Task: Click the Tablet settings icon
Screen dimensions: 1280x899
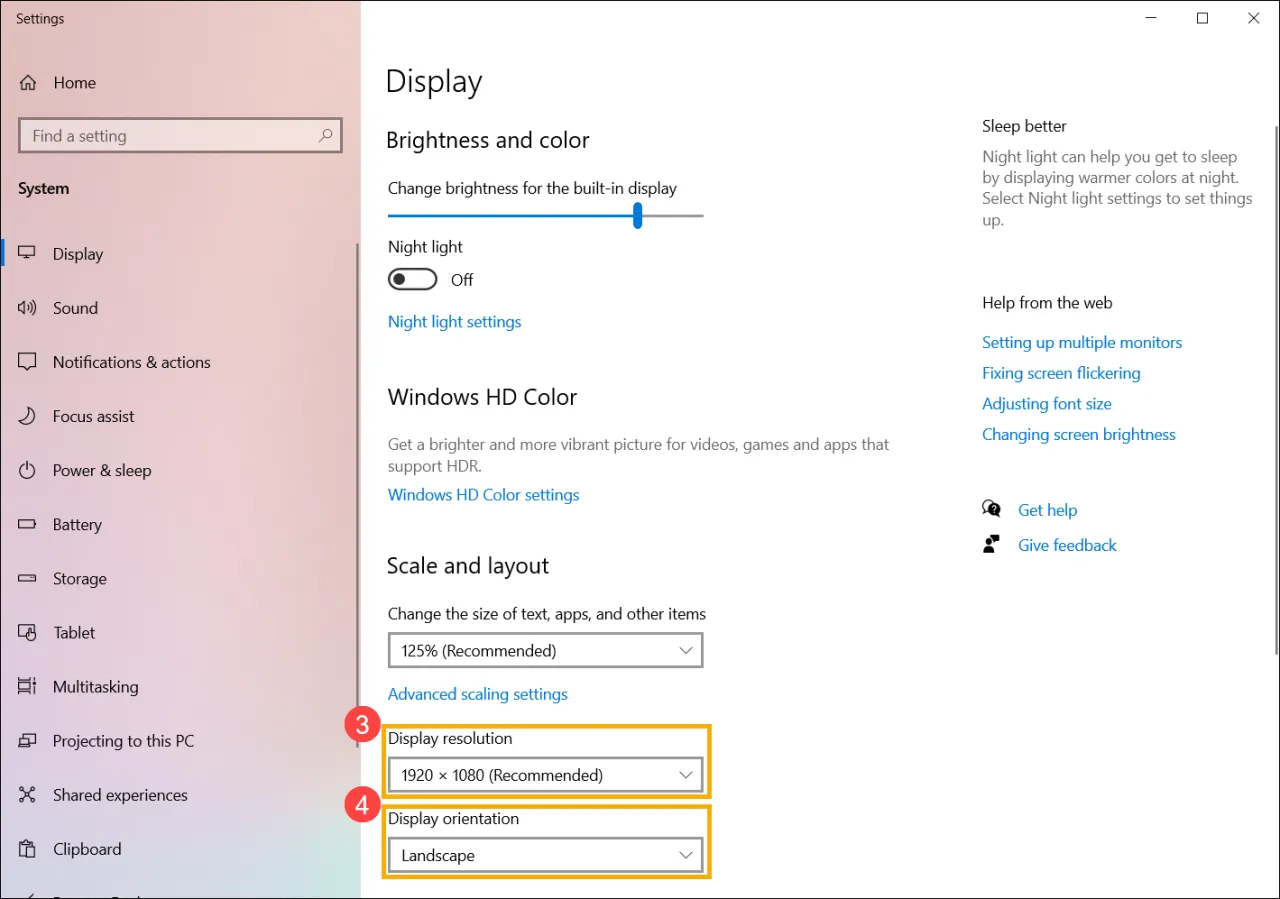Action: (x=28, y=632)
